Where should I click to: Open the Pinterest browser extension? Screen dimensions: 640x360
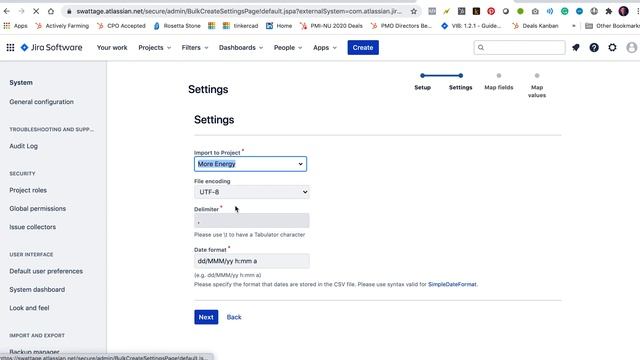[491, 11]
